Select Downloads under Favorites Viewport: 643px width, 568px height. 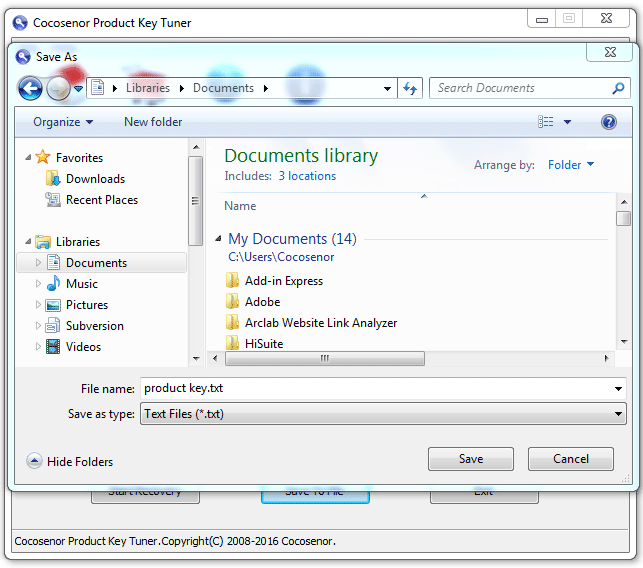pos(96,179)
